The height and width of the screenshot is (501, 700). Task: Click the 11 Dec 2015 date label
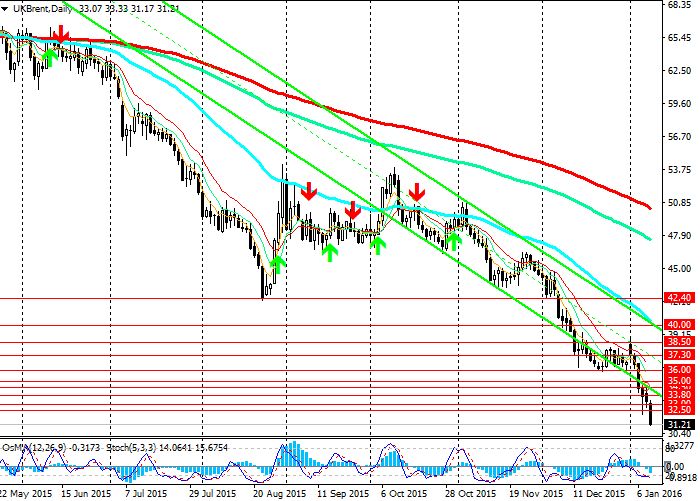(600, 493)
